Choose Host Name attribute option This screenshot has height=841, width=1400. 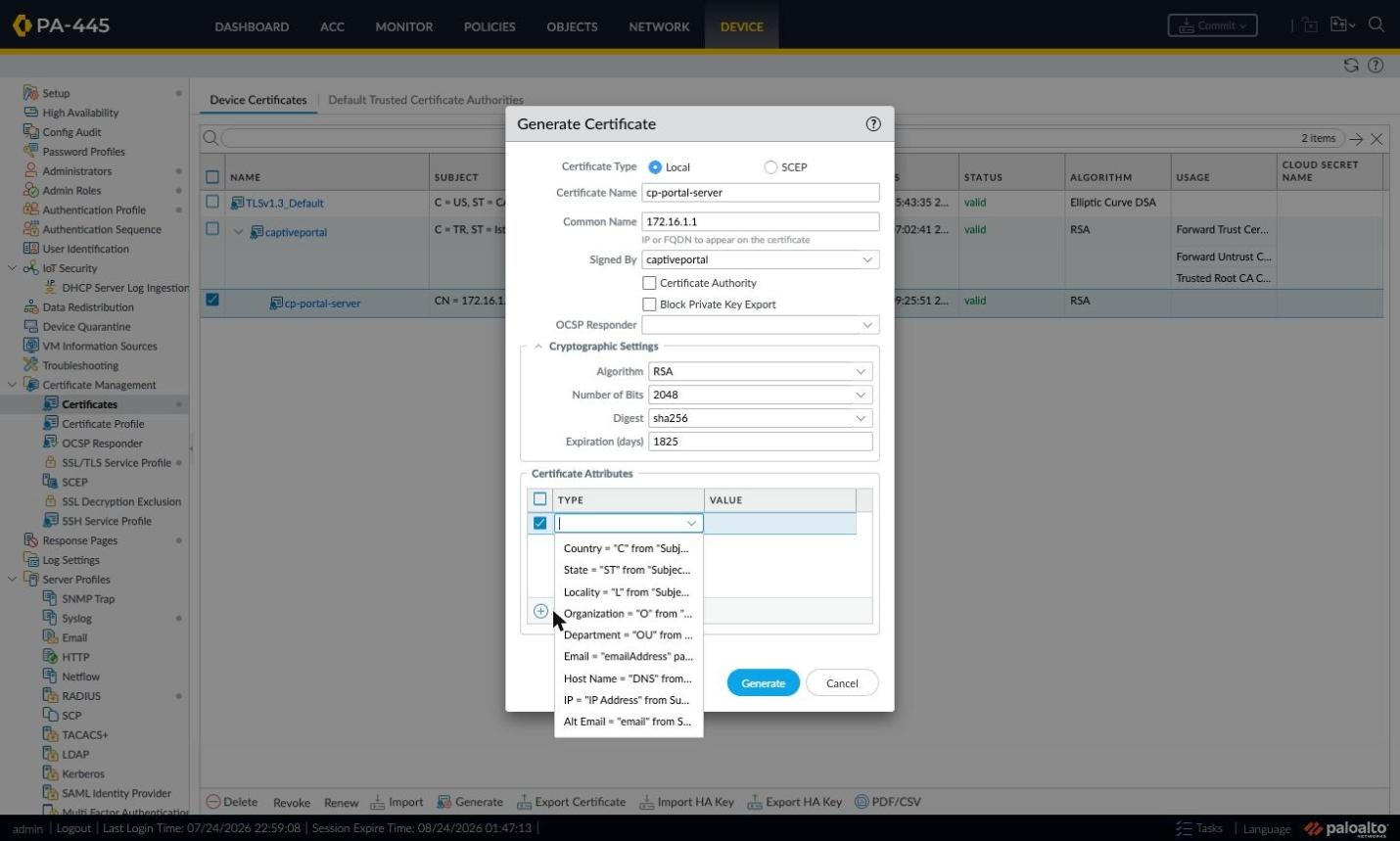[628, 678]
